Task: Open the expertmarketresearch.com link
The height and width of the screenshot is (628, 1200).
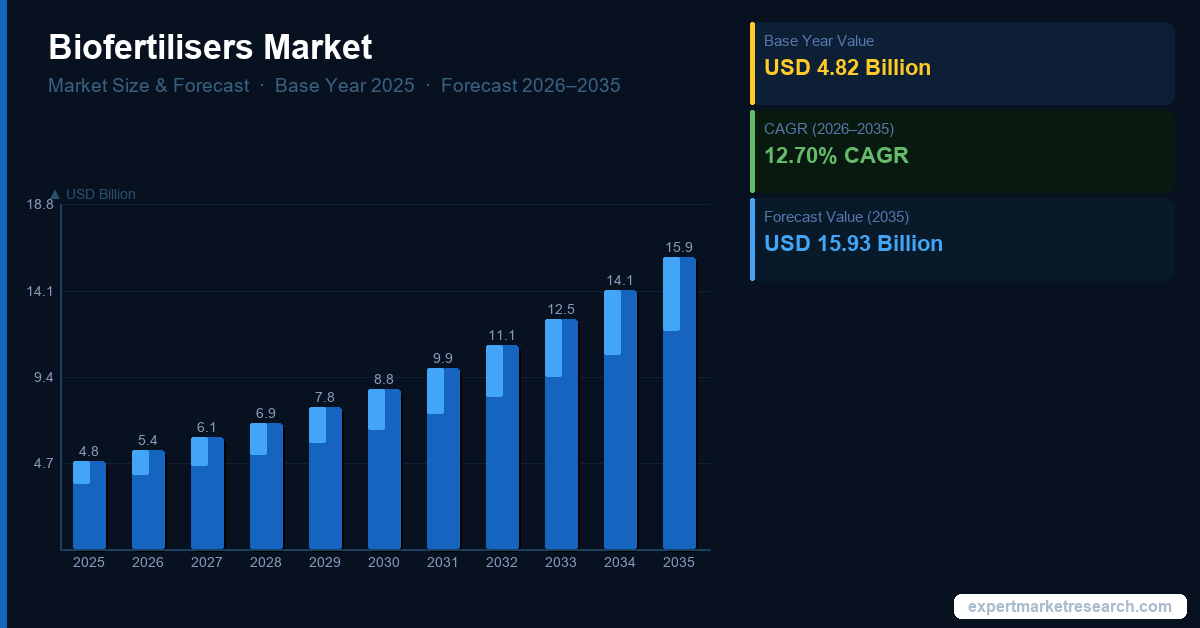Action: [1069, 607]
